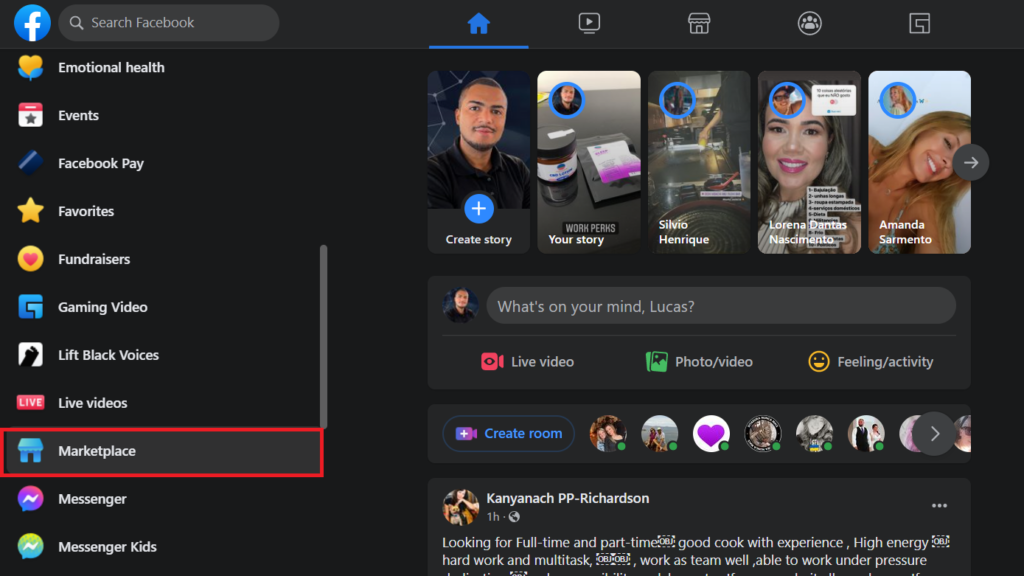Viewport: 1024px width, 576px height.
Task: Click the left sidebar scrollbar
Action: point(323,336)
